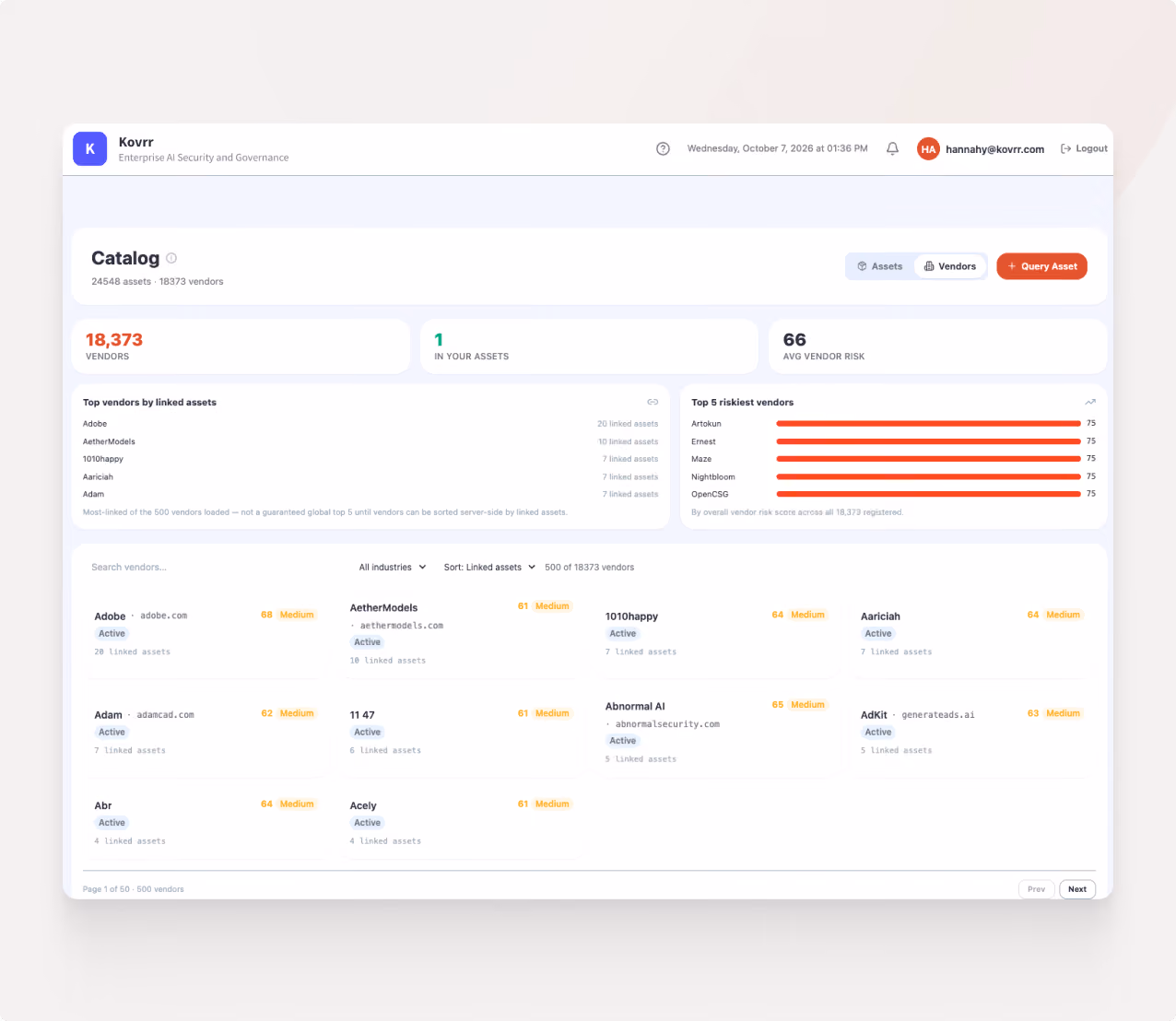The width and height of the screenshot is (1176, 1021).
Task: Switch to the Assets tab
Action: pos(880,266)
